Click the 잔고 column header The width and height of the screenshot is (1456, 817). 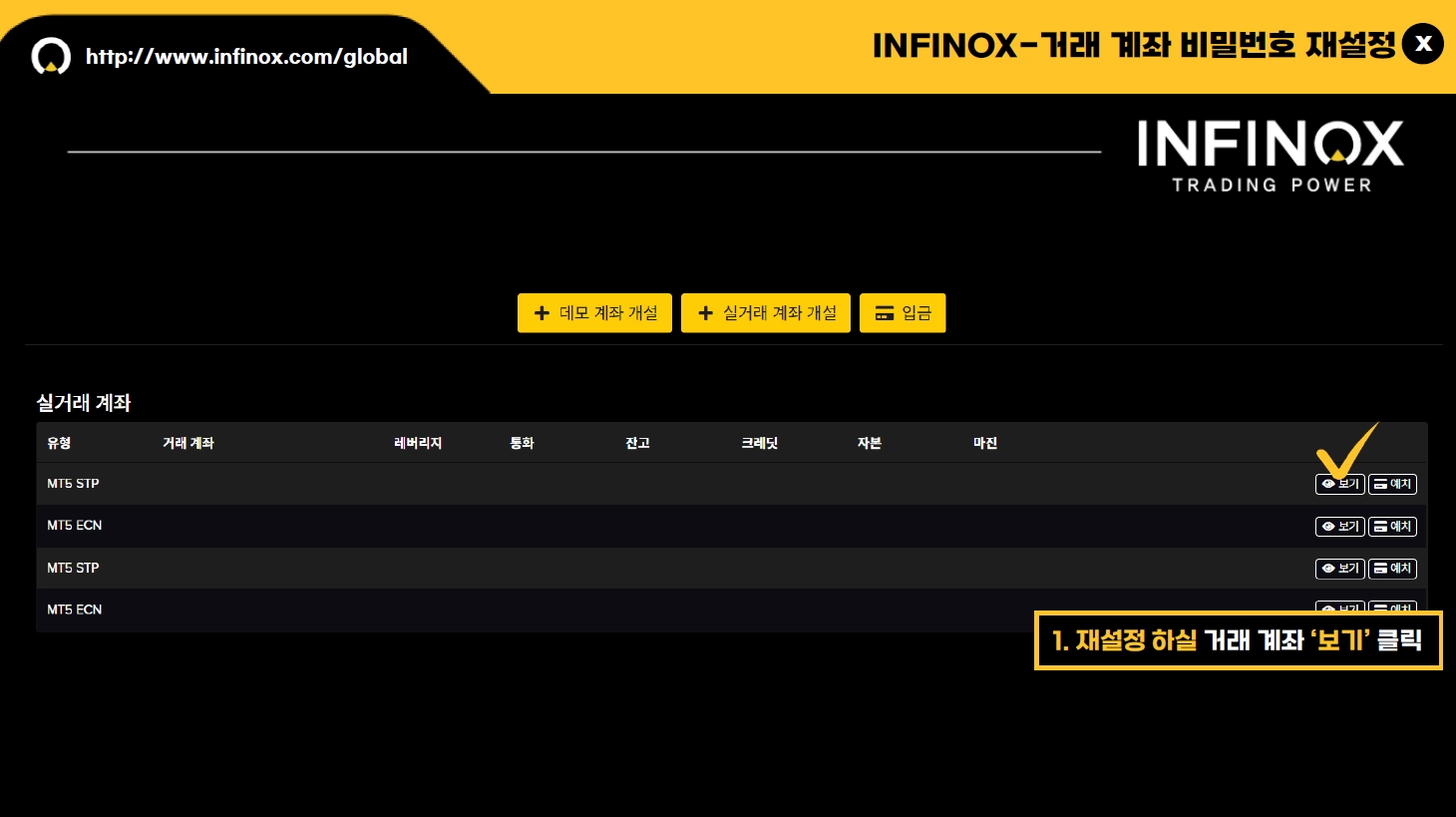[638, 443]
